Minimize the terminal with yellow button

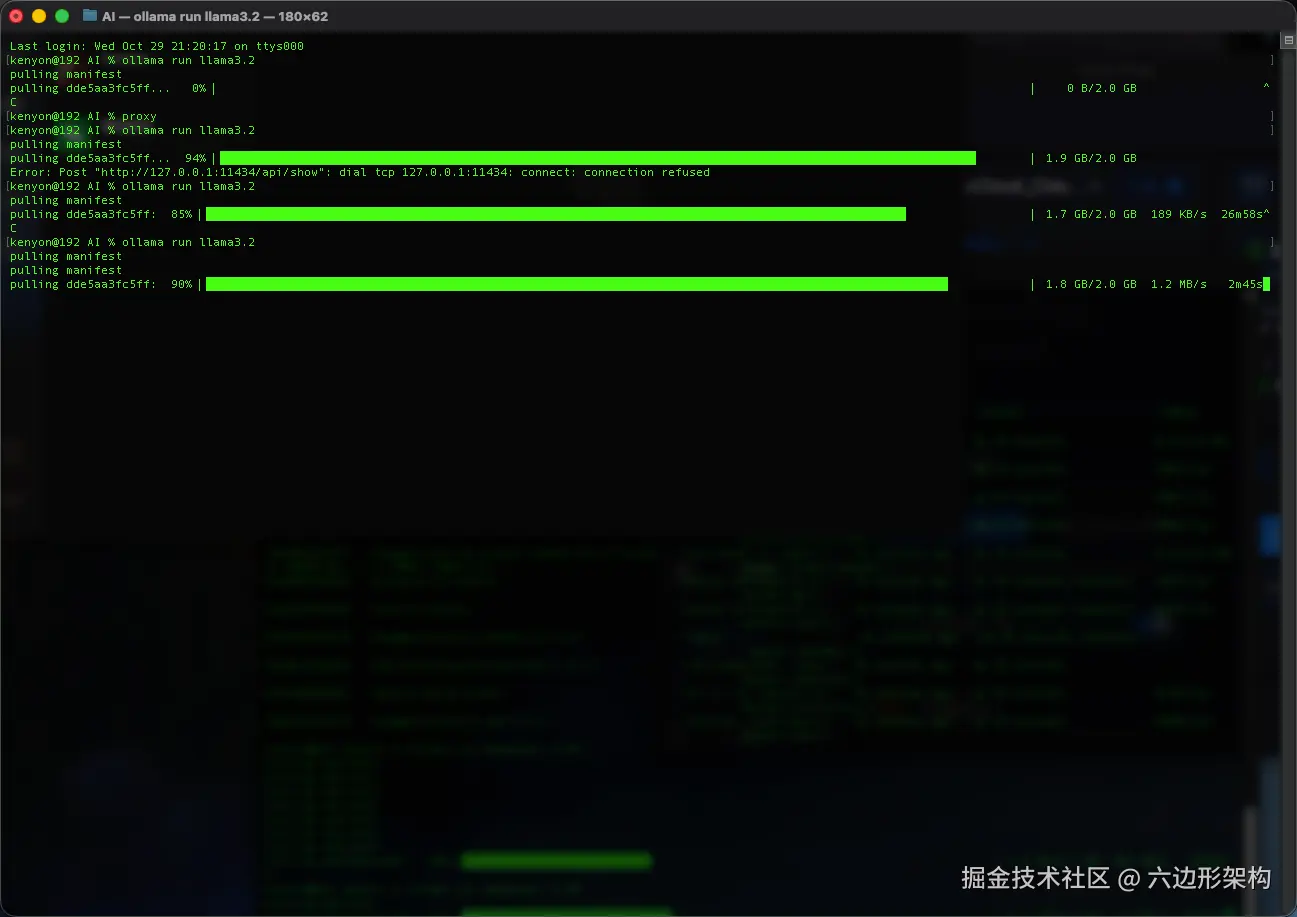[x=39, y=16]
